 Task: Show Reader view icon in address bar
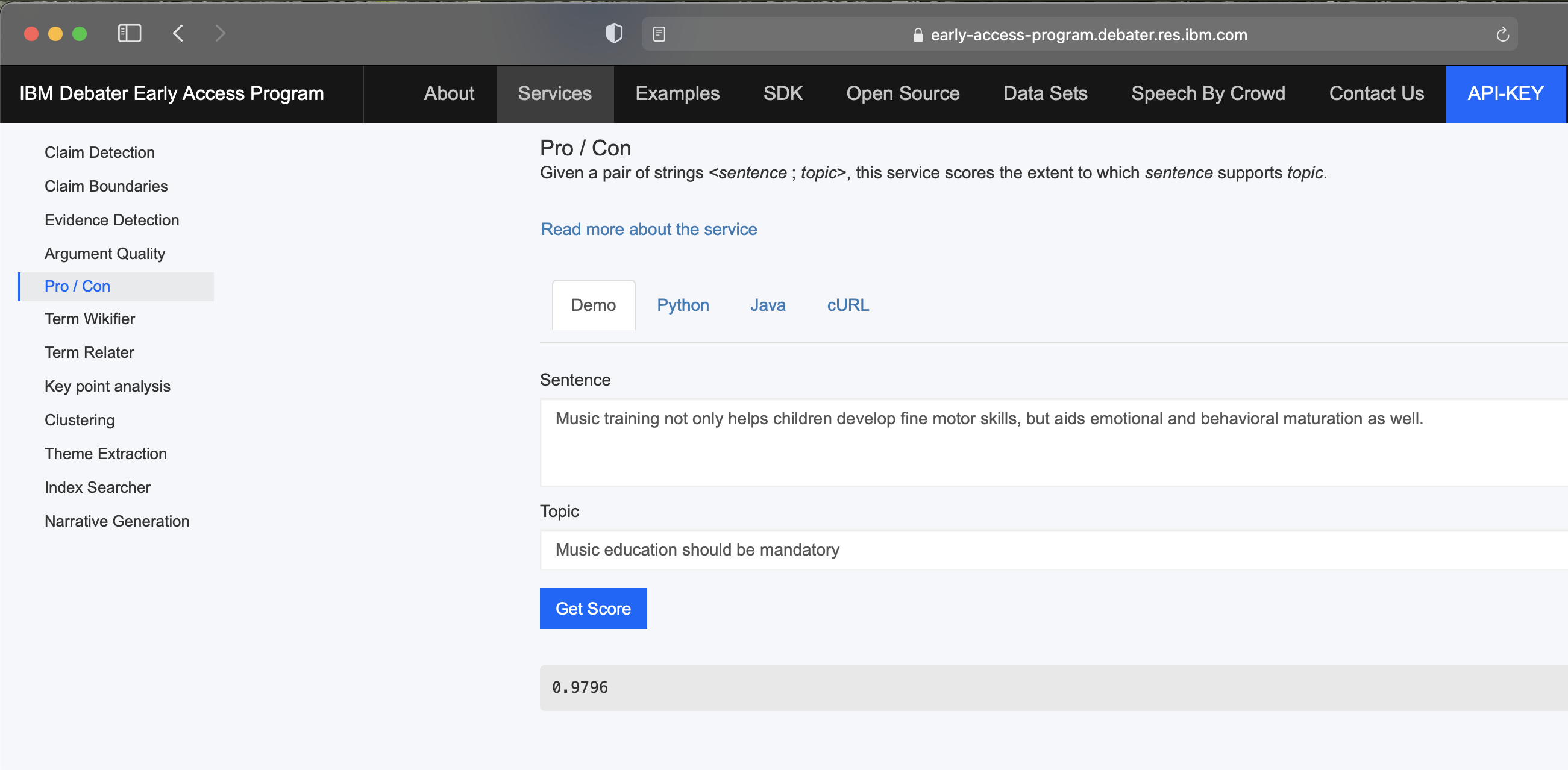point(659,34)
